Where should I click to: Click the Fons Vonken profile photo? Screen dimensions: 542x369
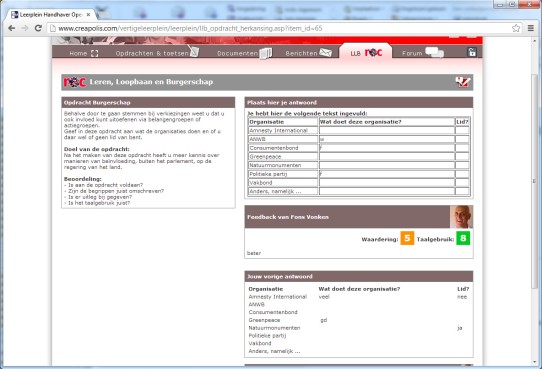click(461, 217)
